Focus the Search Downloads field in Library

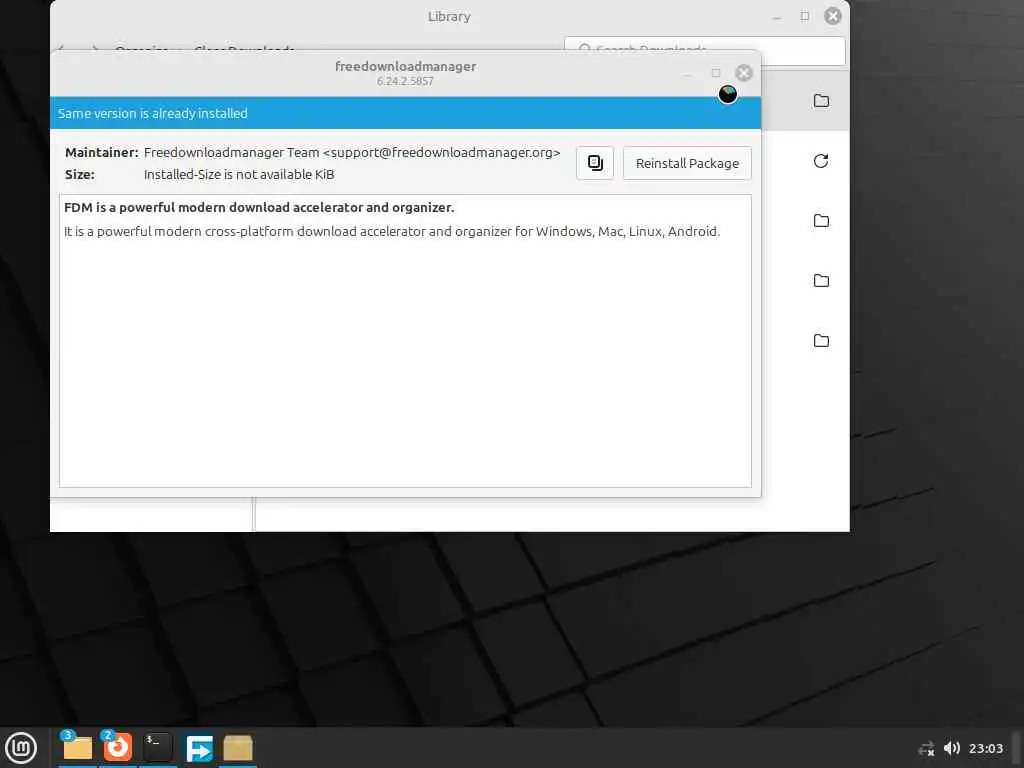click(705, 49)
